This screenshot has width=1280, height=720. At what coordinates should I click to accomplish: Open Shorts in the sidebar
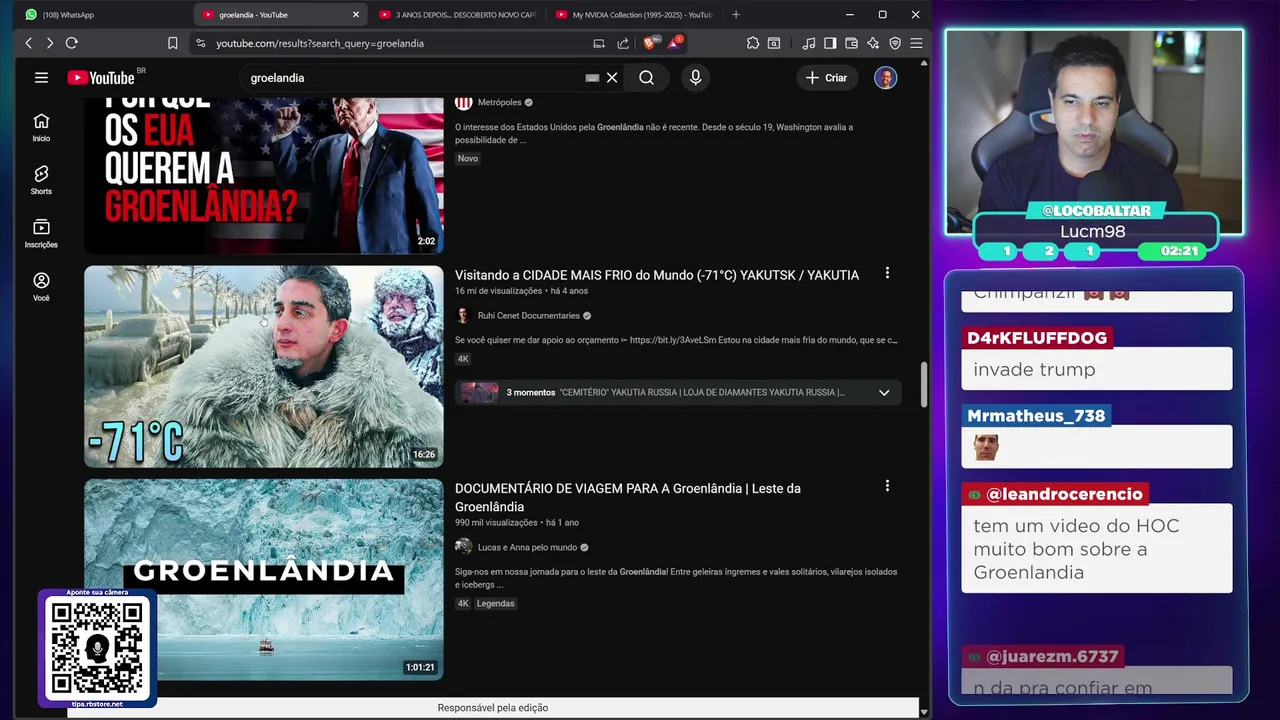[41, 181]
